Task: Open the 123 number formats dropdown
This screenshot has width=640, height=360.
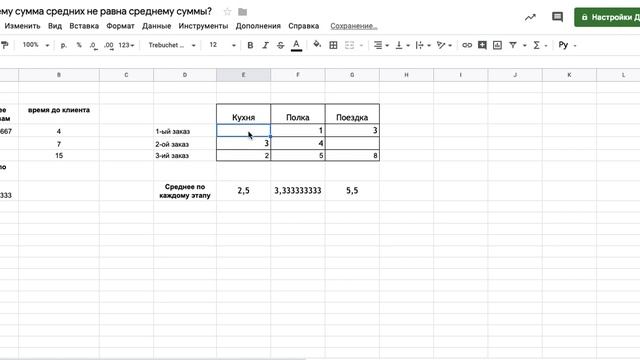Action: [126, 45]
